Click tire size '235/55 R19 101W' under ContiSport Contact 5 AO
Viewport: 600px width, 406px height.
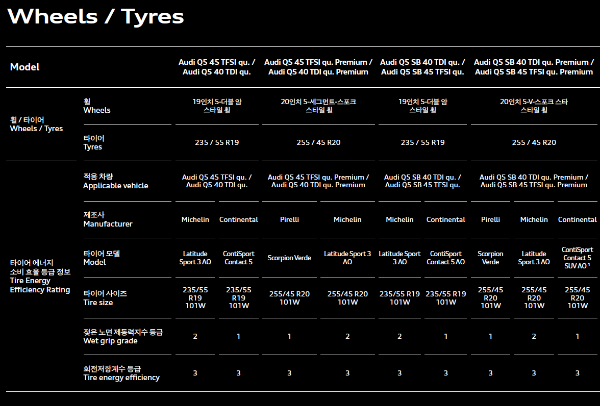point(445,298)
